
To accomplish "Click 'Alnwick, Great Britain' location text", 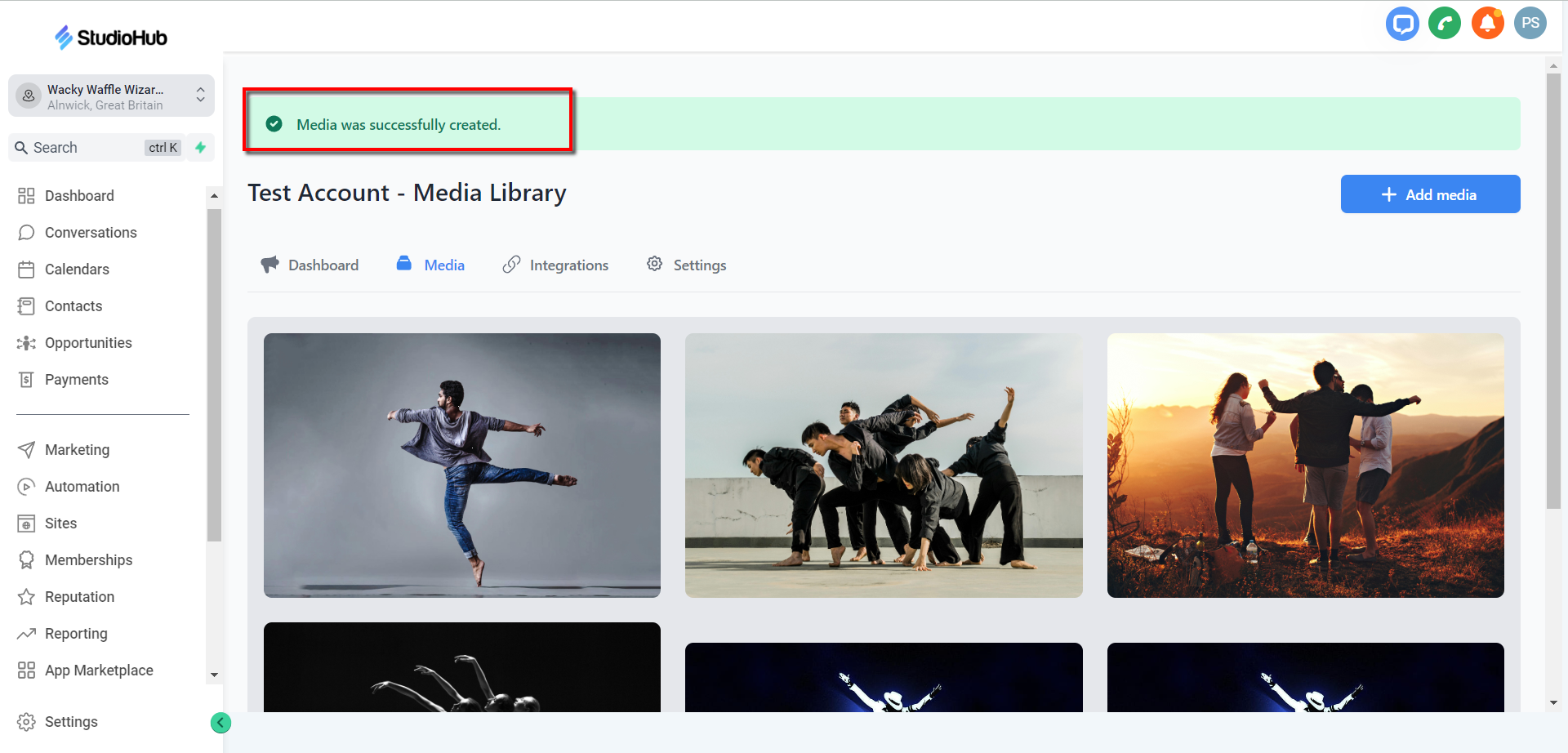I will point(105,105).
